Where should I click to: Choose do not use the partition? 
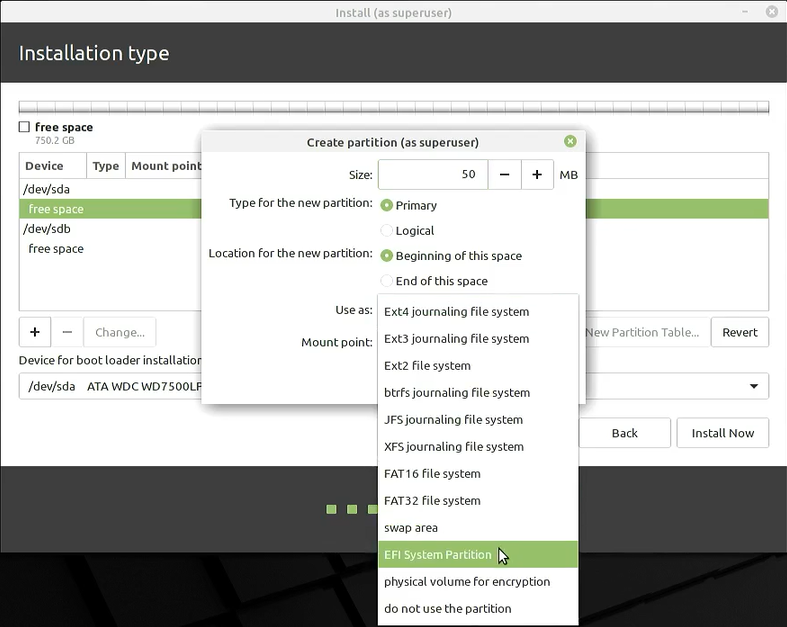[x=447, y=608]
